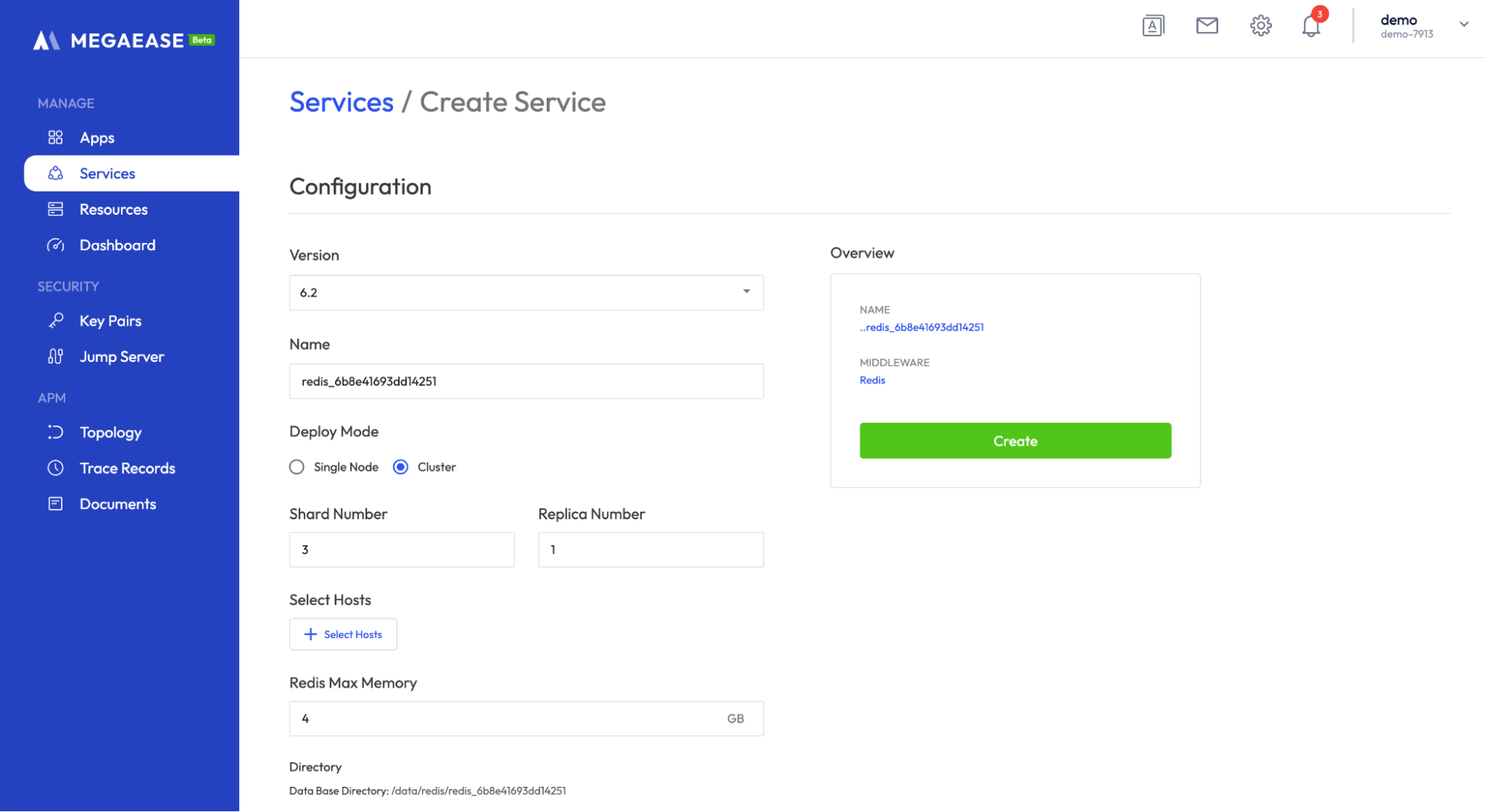
Task: Click the Select Hosts button
Action: click(x=343, y=634)
